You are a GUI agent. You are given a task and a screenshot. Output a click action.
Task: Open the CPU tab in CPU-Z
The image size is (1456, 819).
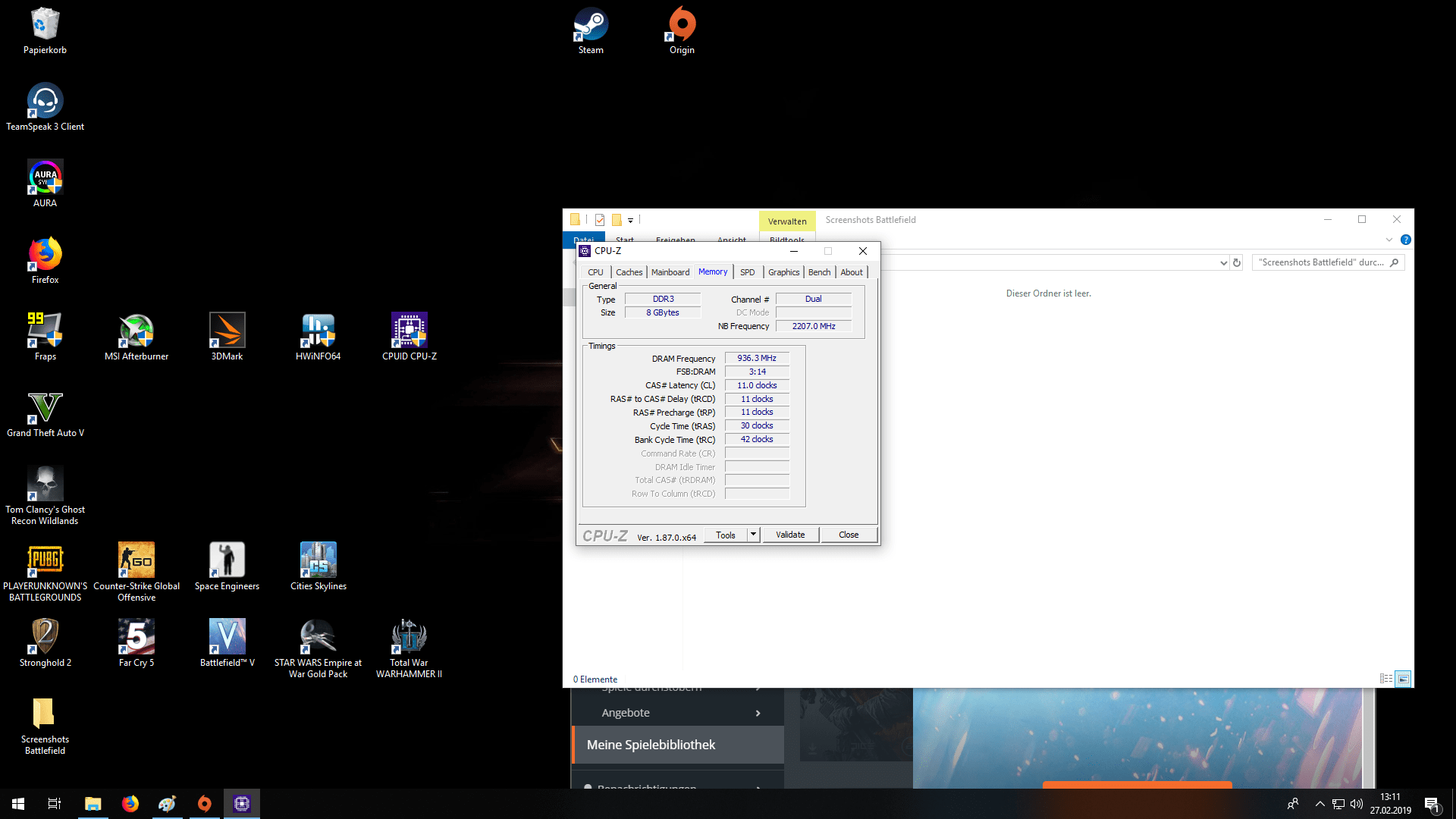pyautogui.click(x=595, y=272)
